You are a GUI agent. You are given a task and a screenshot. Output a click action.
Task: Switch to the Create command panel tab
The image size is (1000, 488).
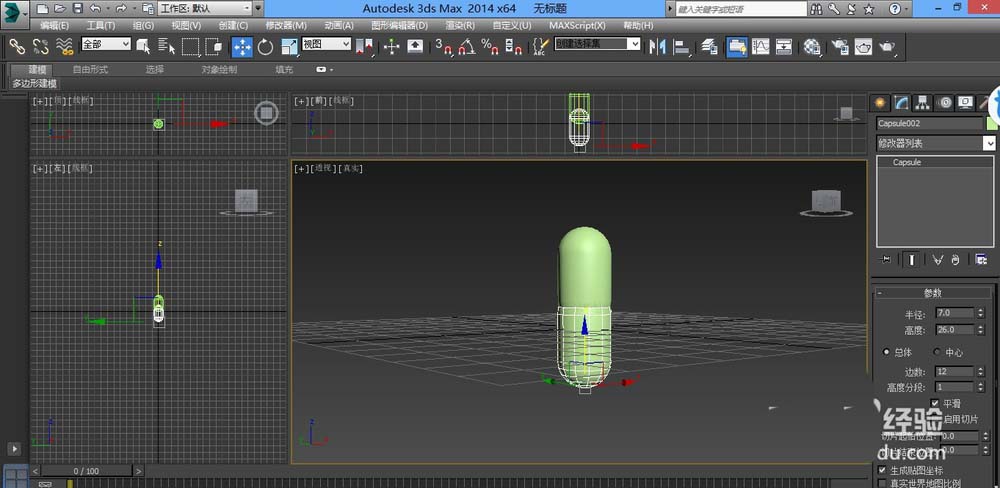click(879, 102)
